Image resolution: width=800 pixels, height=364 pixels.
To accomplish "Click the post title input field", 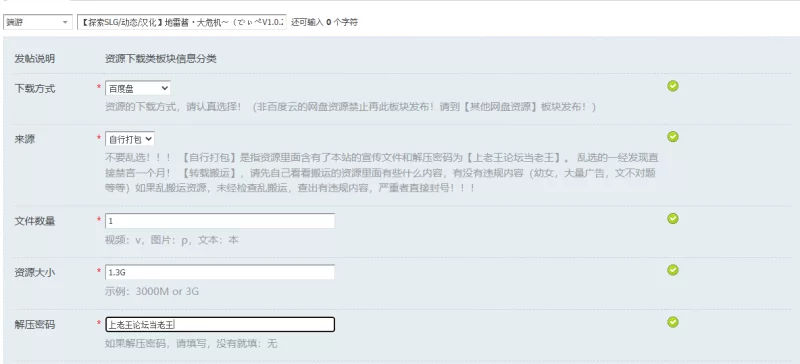I will click(182, 22).
